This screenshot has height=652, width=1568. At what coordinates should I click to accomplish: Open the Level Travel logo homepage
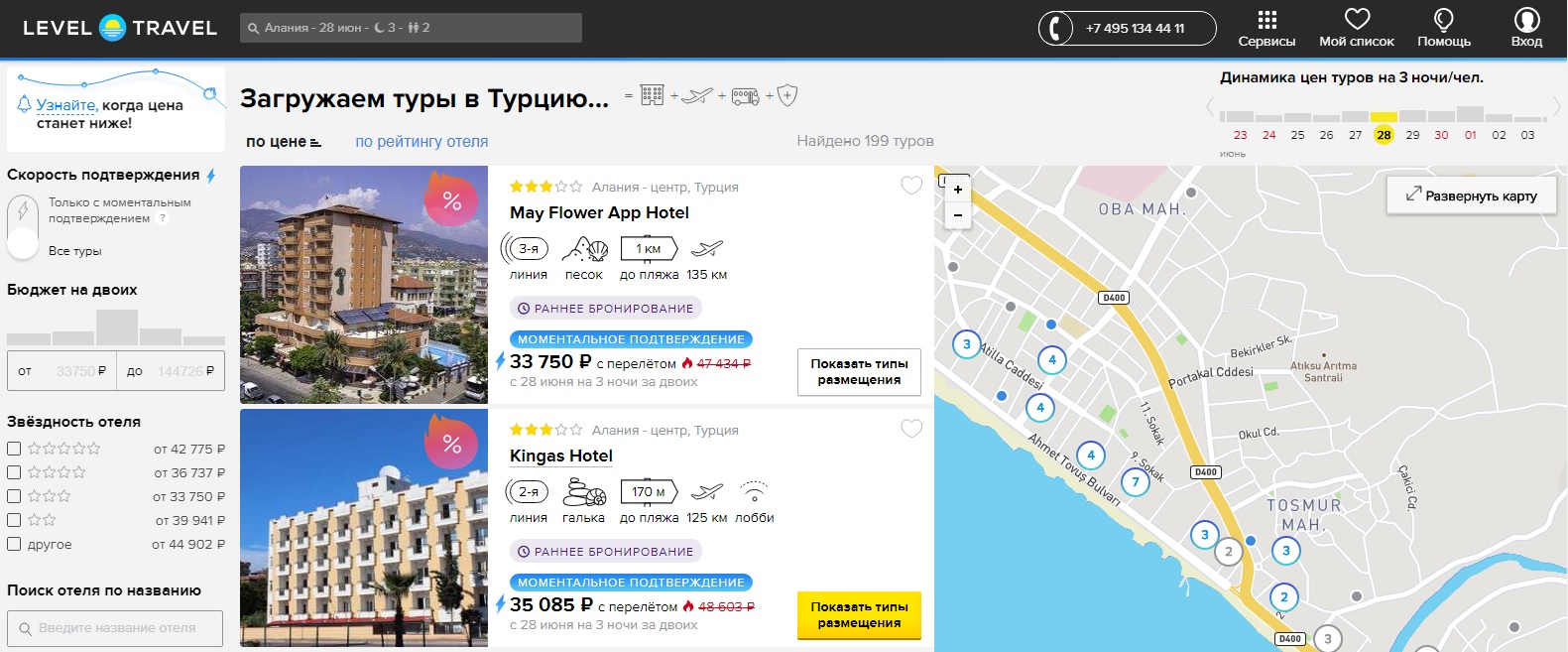(x=119, y=28)
